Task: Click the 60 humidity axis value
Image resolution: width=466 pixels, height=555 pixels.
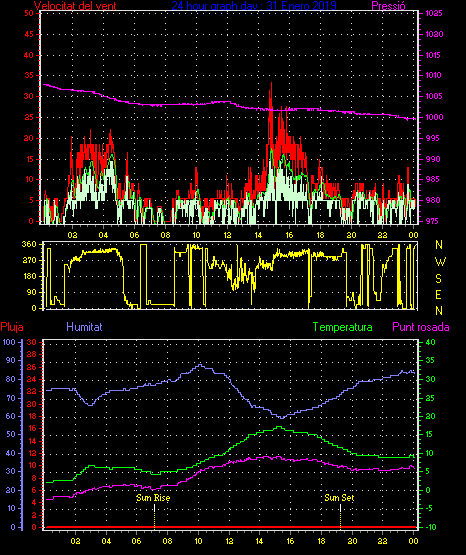Action: pyautogui.click(x=11, y=416)
